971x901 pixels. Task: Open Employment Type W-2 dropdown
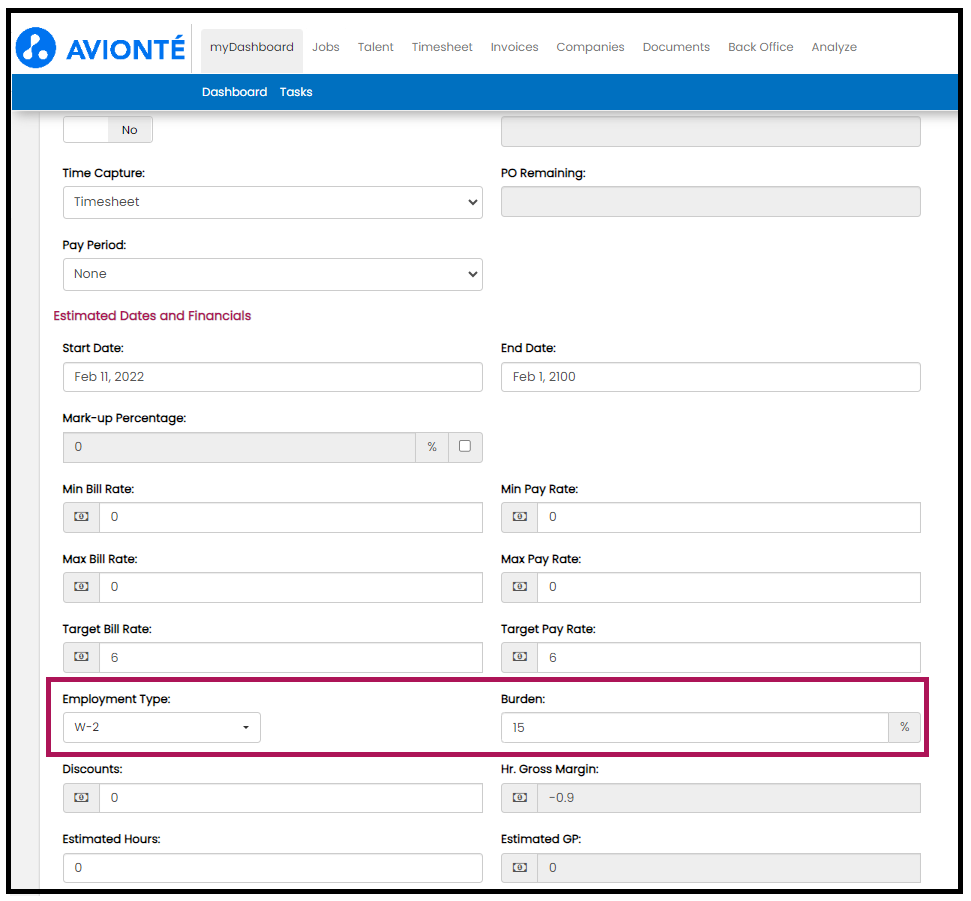point(161,727)
